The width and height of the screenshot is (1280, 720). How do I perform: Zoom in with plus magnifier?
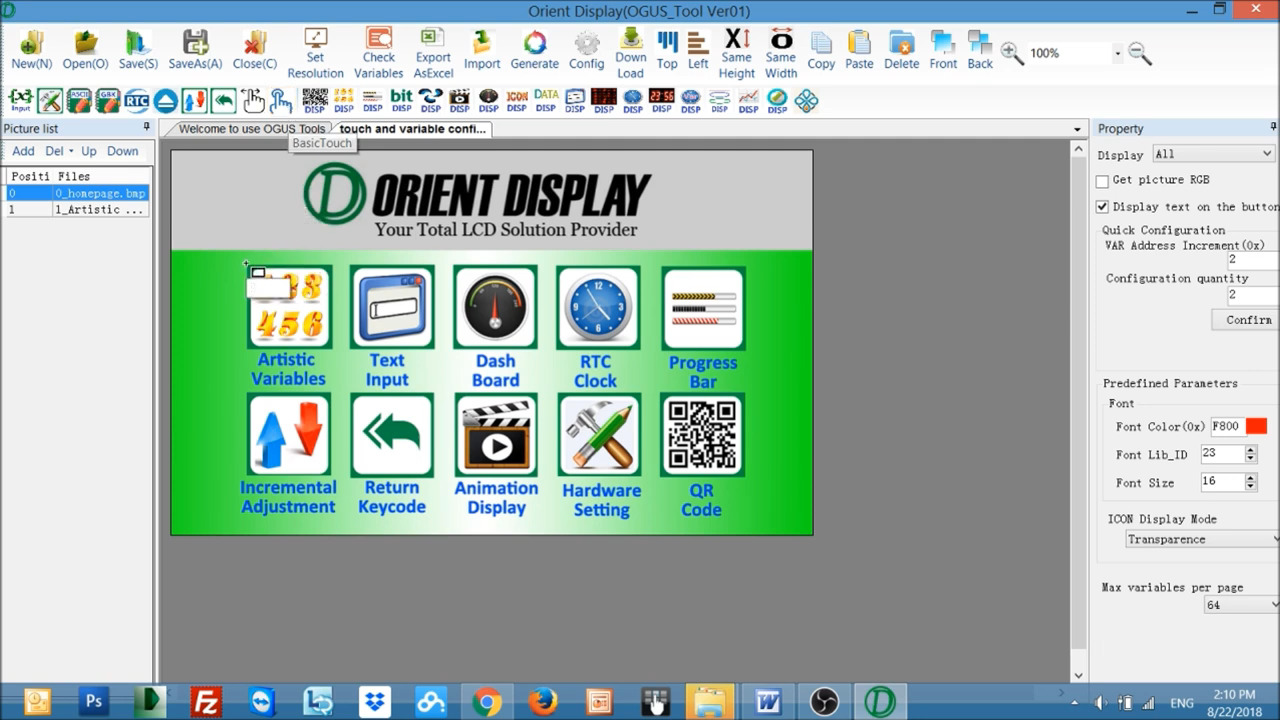pyautogui.click(x=1012, y=53)
